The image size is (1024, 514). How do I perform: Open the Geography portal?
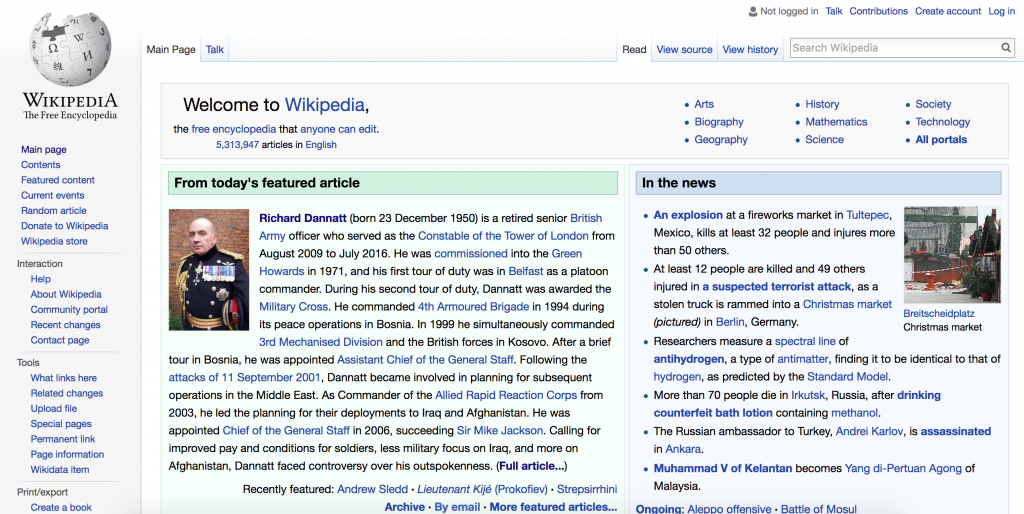point(721,139)
